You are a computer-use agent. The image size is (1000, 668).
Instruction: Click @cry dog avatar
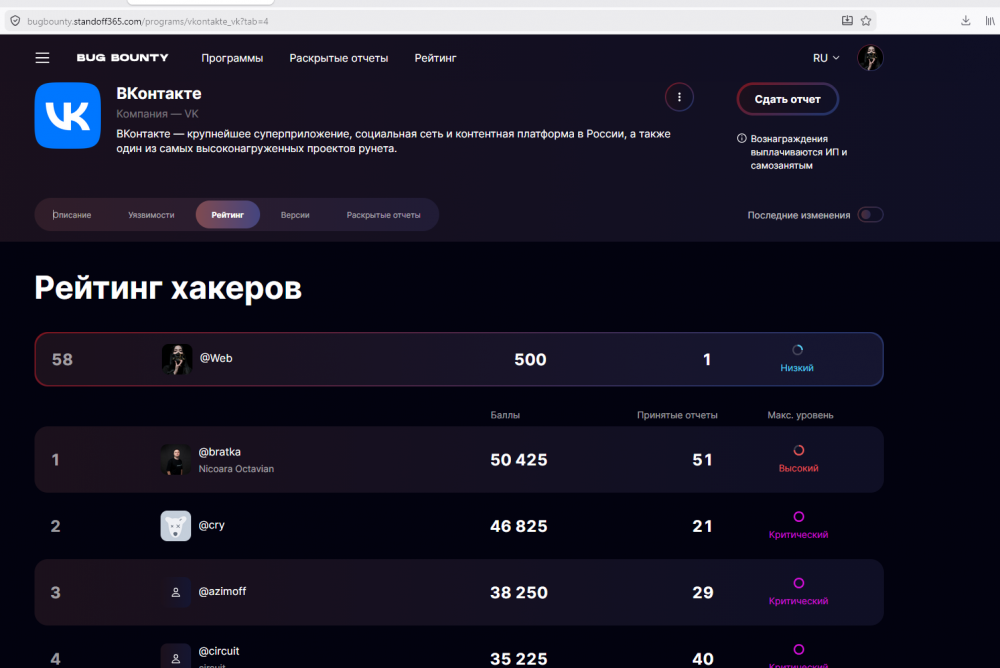(175, 526)
